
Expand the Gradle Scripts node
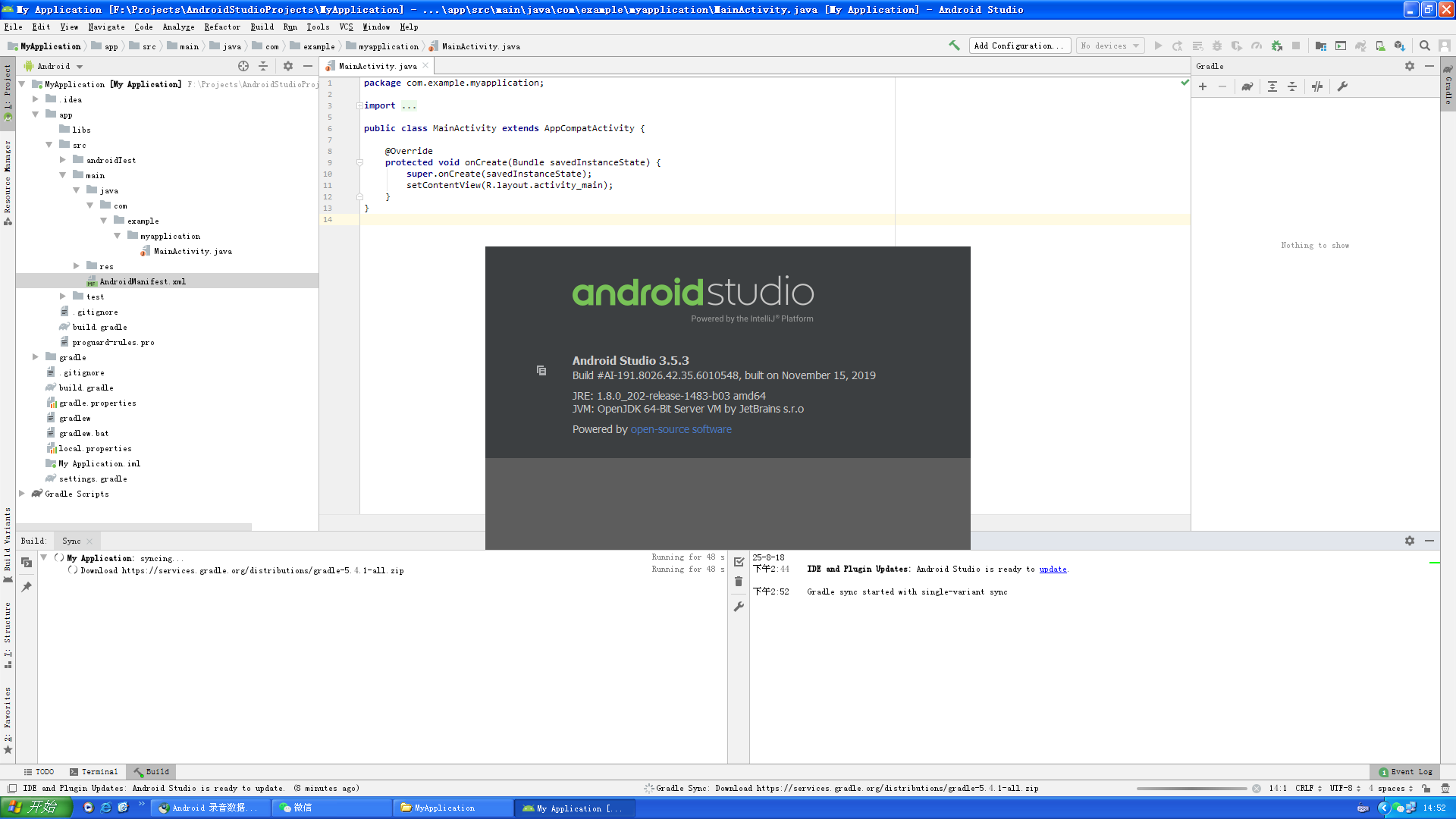tap(21, 493)
